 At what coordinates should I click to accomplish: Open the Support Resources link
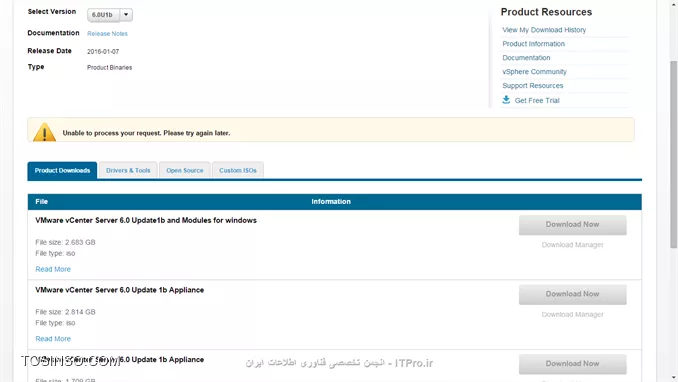(532, 86)
